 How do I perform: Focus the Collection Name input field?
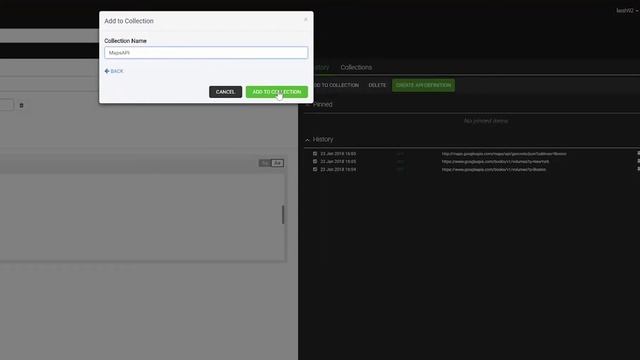click(x=206, y=53)
